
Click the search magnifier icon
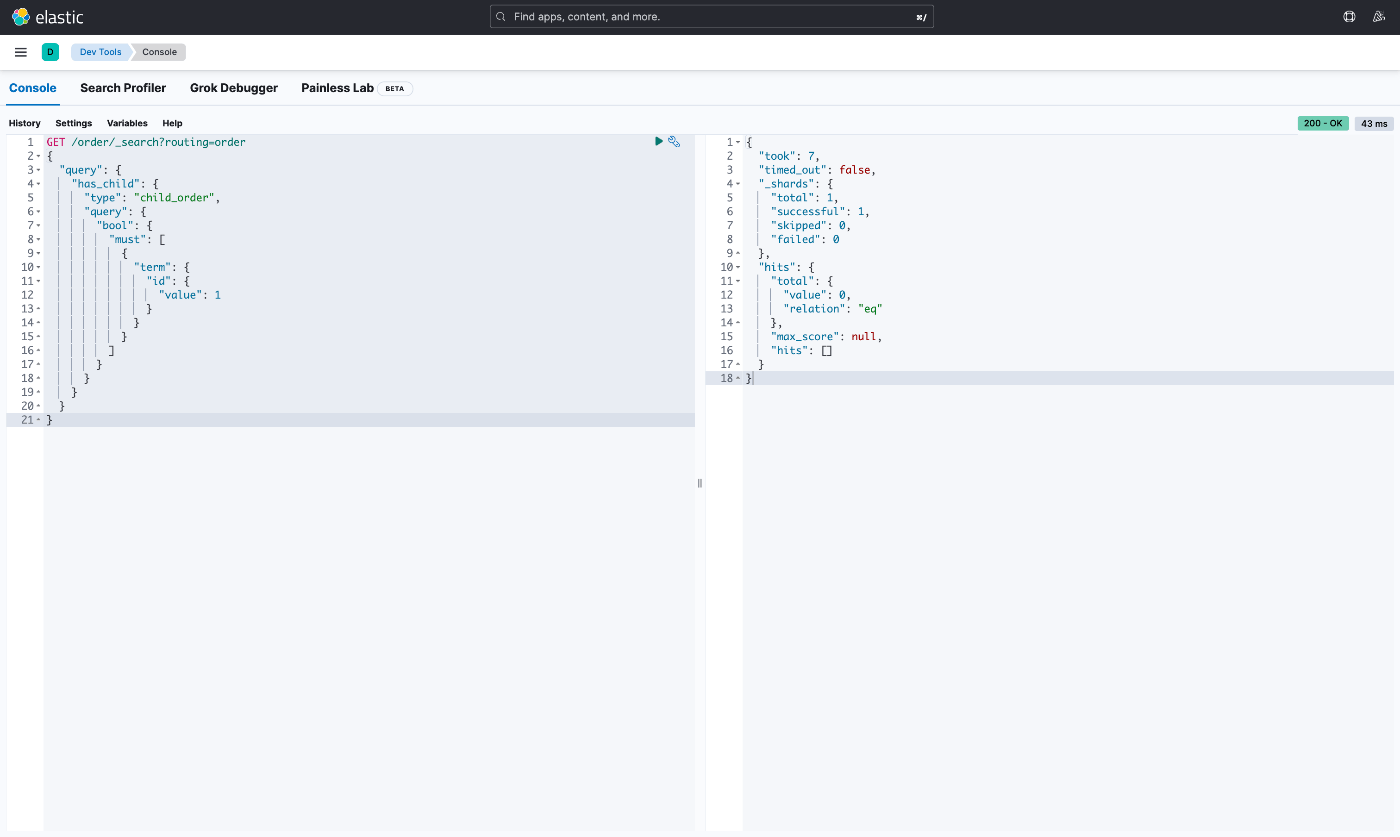tap(502, 17)
